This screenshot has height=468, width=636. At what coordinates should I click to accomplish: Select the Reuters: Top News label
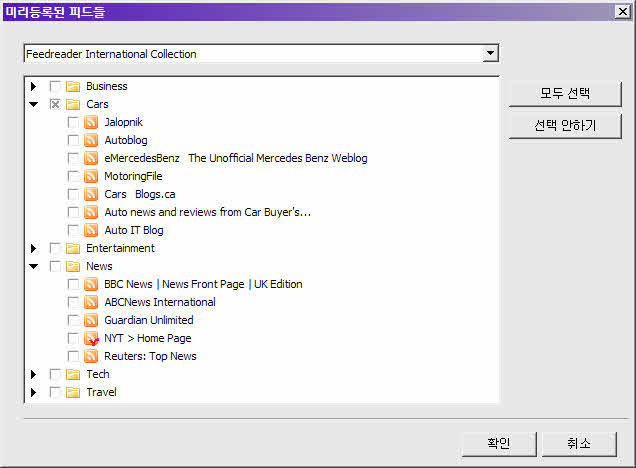150,356
